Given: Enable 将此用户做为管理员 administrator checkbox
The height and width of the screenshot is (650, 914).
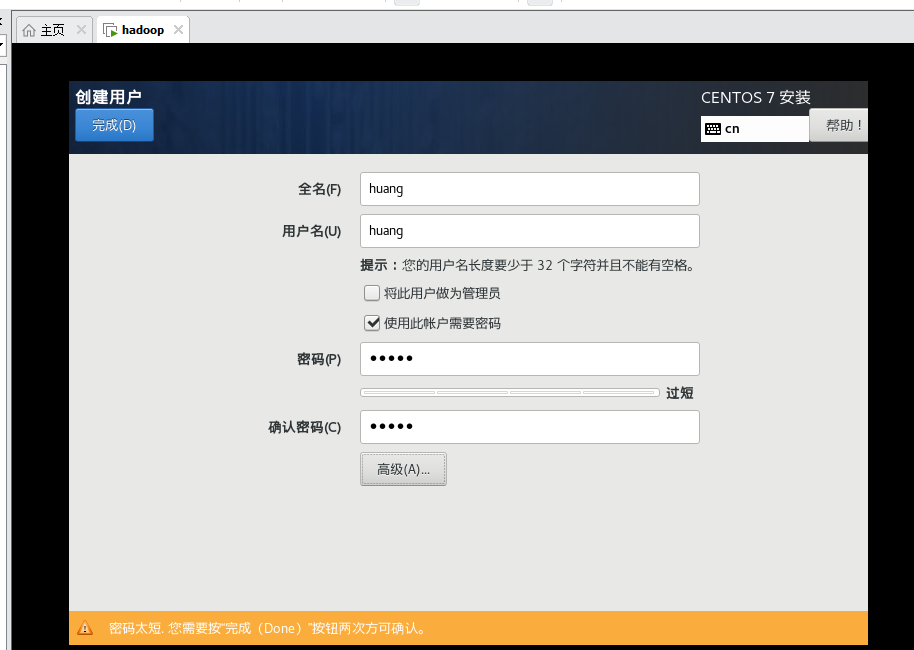Looking at the screenshot, I should [x=372, y=293].
